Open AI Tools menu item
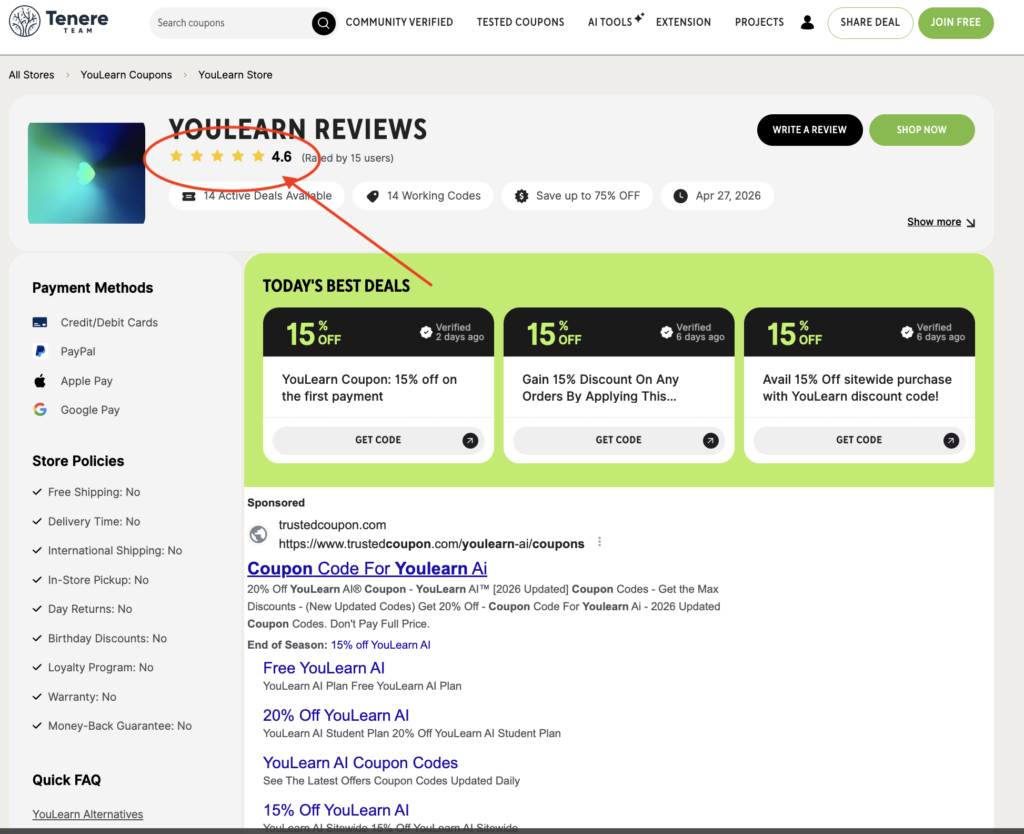This screenshot has height=834, width=1024. [610, 22]
